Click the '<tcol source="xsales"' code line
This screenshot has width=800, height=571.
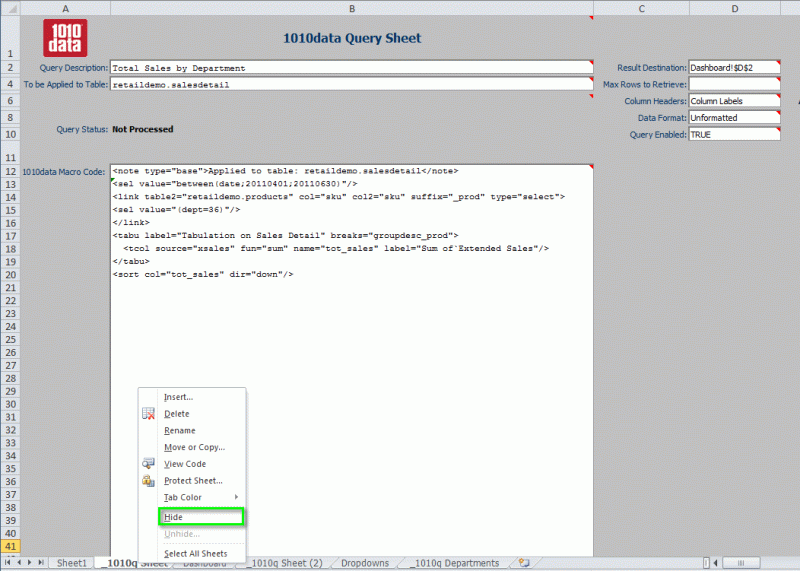coord(336,249)
